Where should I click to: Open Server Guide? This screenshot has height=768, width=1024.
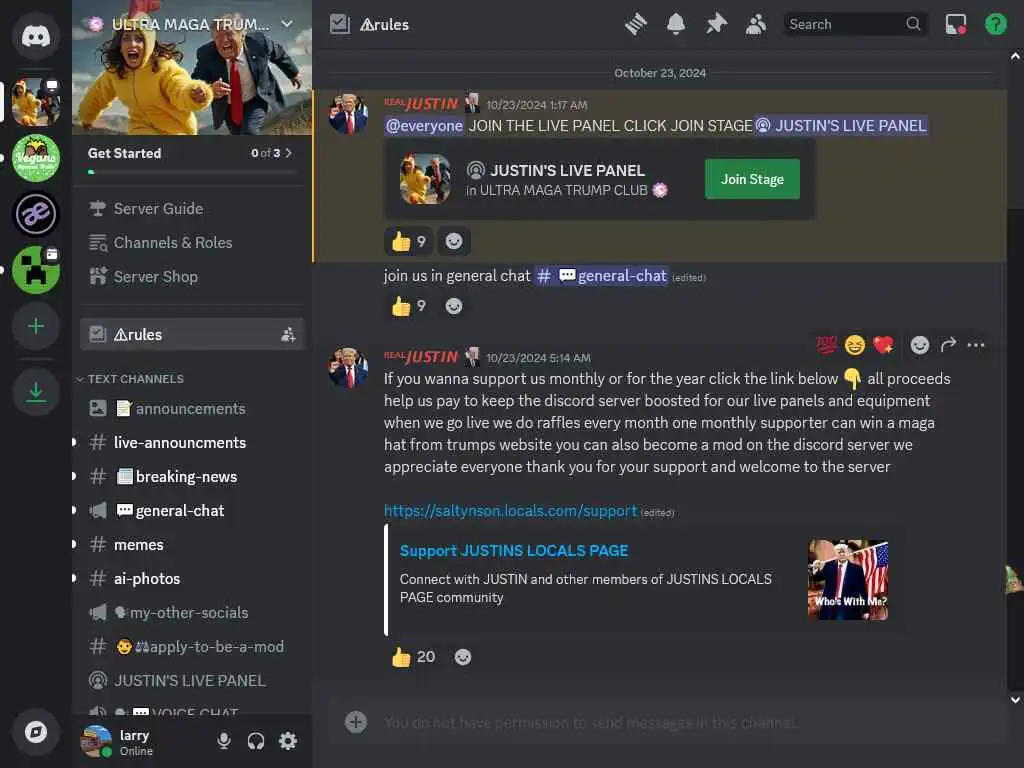[x=192, y=208]
